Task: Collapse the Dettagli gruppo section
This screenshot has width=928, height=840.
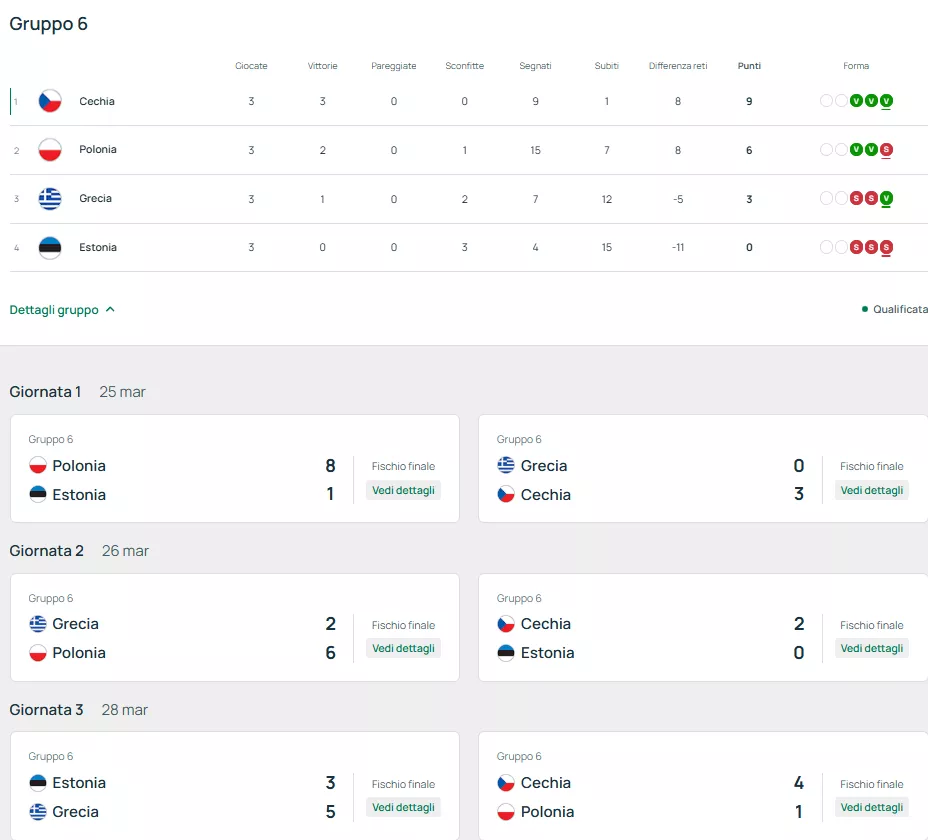Action: point(62,310)
